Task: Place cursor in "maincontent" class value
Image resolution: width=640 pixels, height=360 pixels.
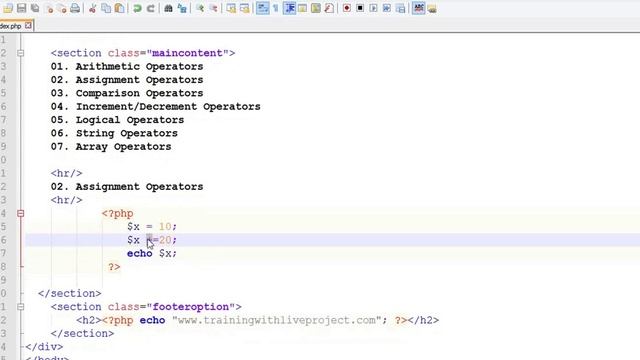Action: tap(187, 53)
